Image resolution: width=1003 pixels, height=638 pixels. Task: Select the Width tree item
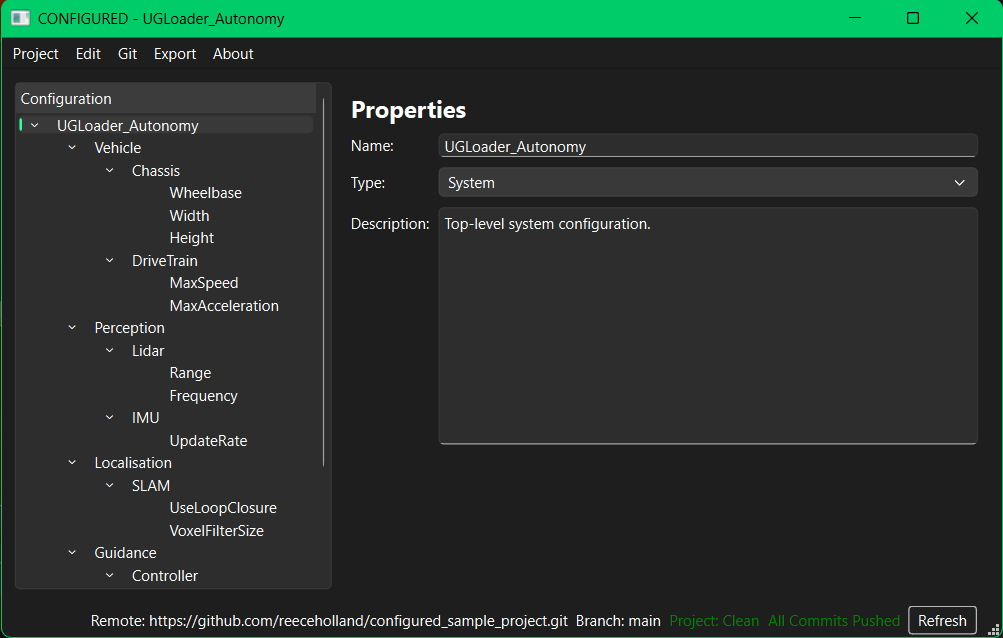click(x=189, y=216)
